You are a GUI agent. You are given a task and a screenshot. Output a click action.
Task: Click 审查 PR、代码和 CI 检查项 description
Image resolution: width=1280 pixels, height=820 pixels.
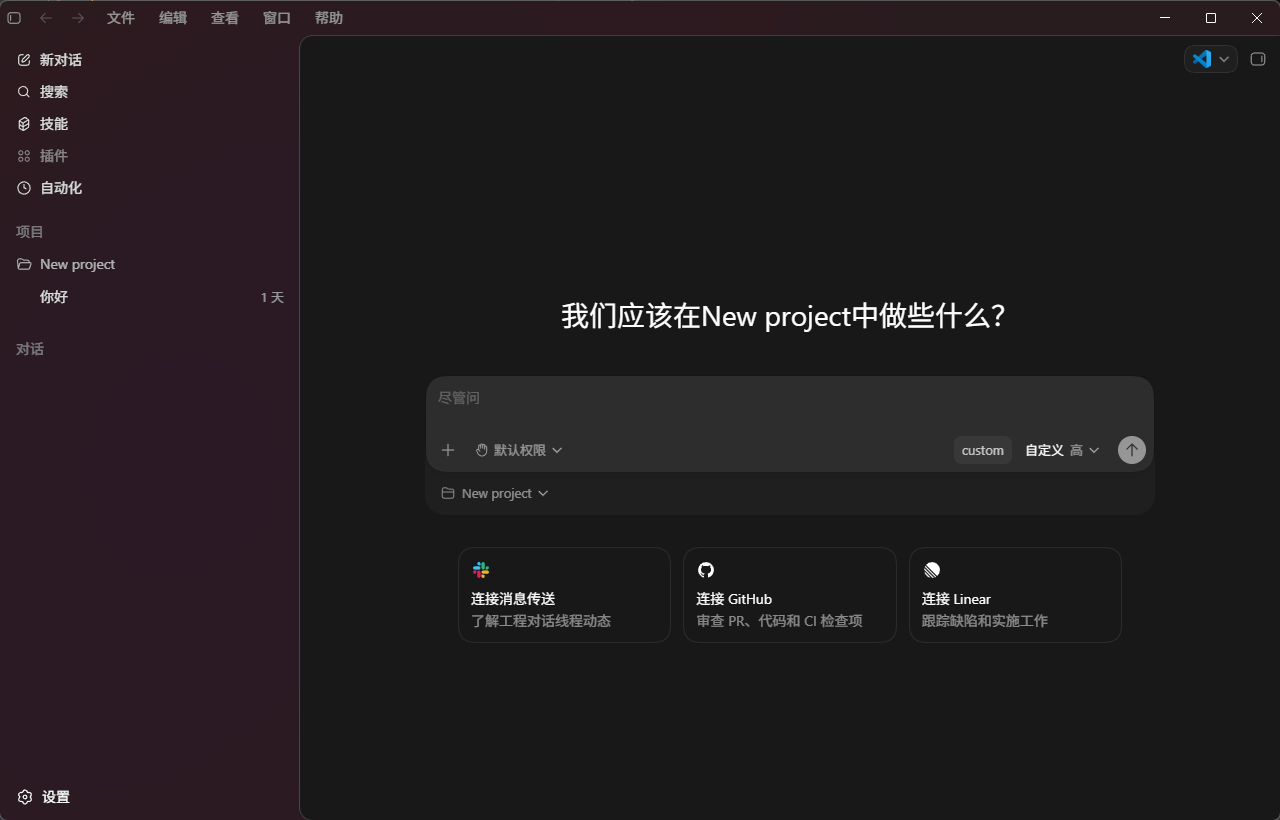[x=779, y=621]
